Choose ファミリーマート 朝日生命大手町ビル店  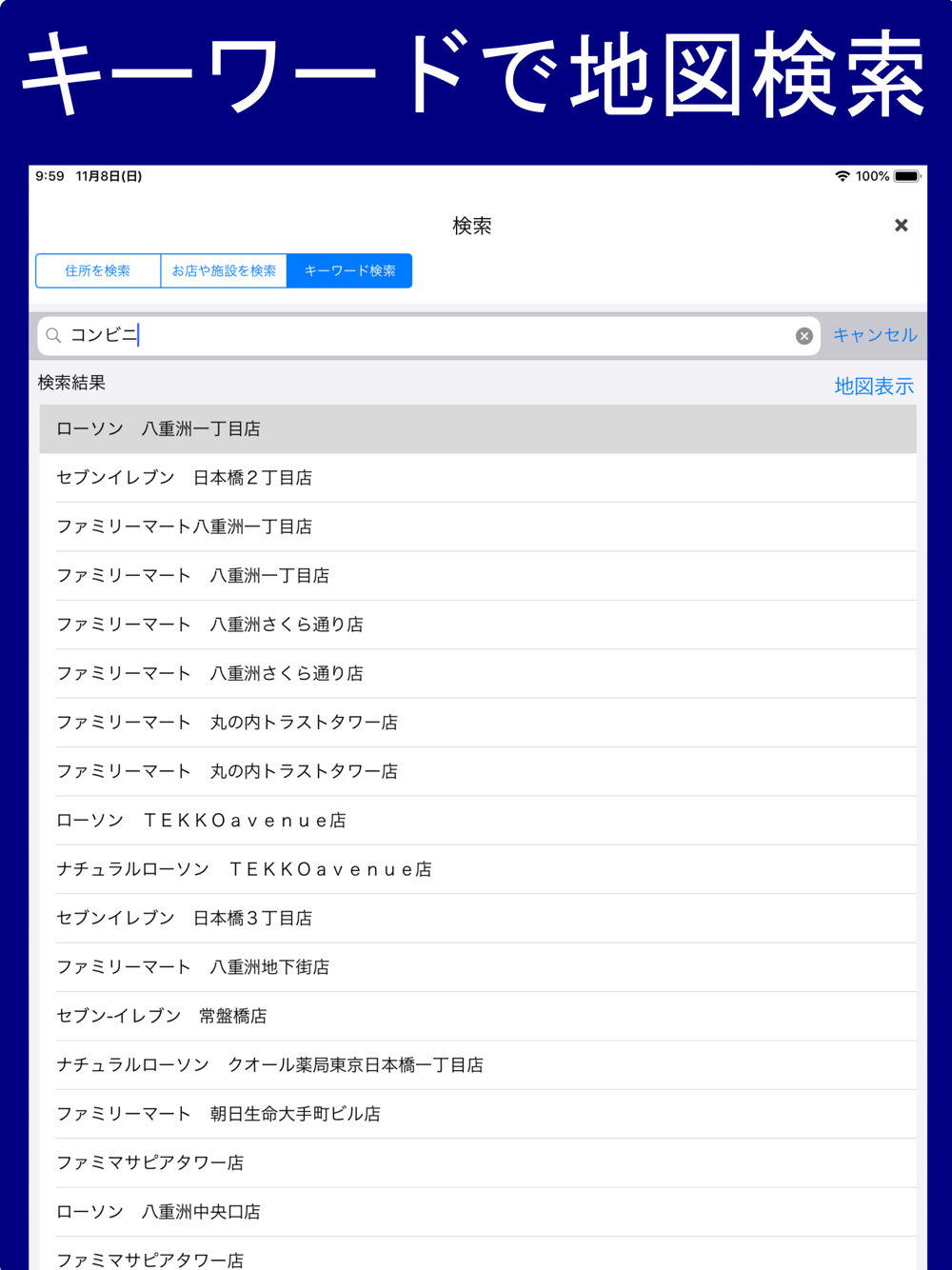(478, 1114)
